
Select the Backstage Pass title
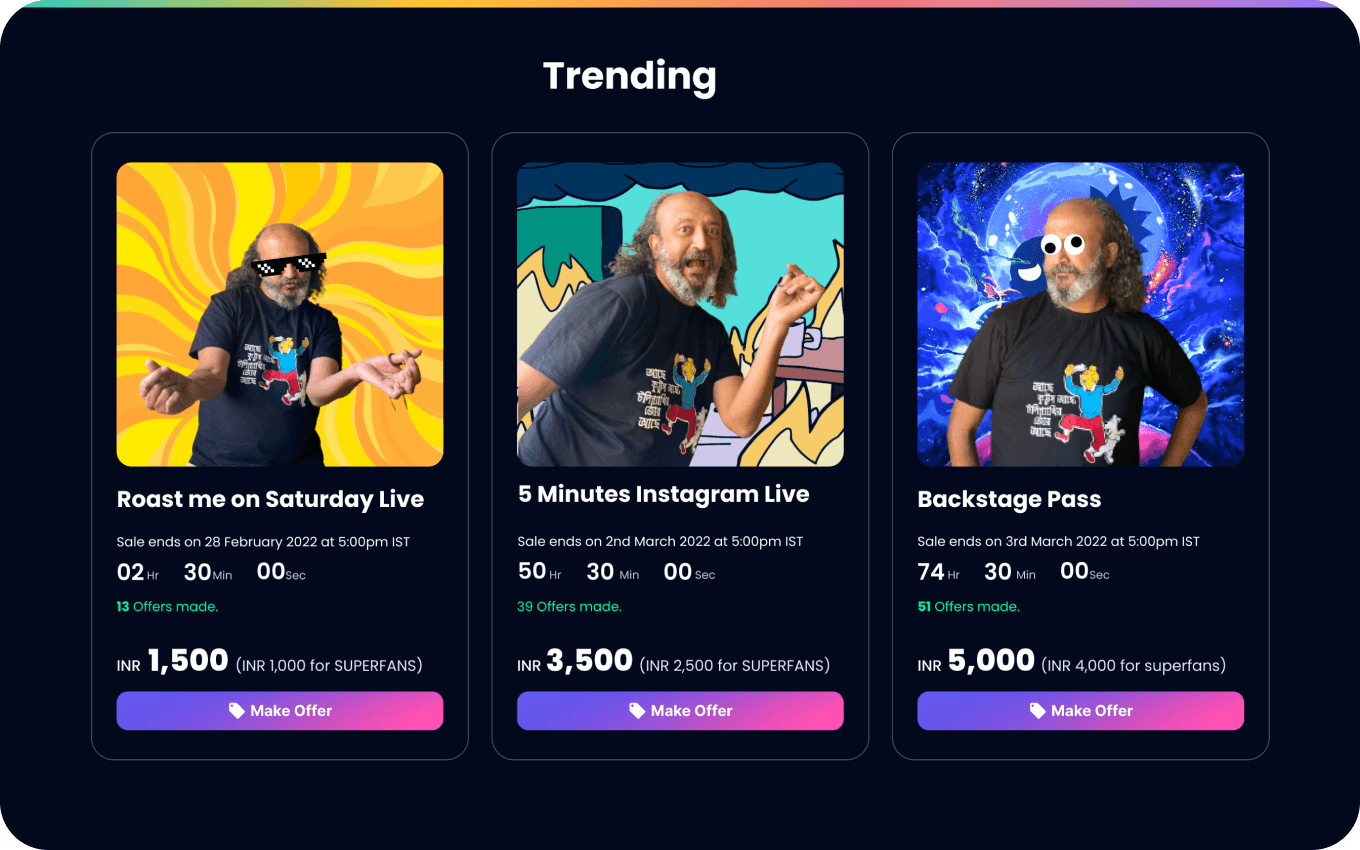pyautogui.click(x=1009, y=499)
